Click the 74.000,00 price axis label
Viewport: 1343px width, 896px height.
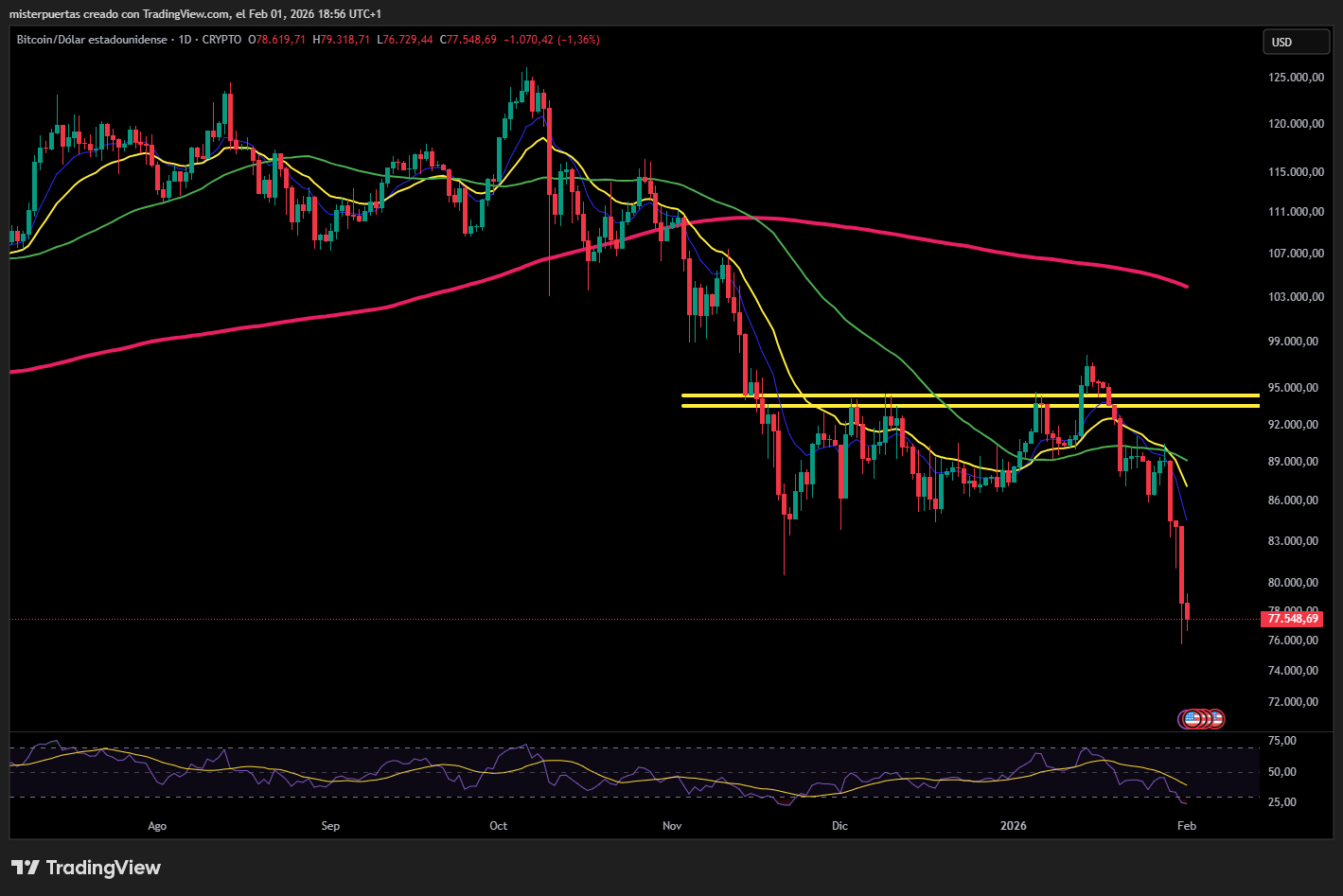click(x=1294, y=671)
